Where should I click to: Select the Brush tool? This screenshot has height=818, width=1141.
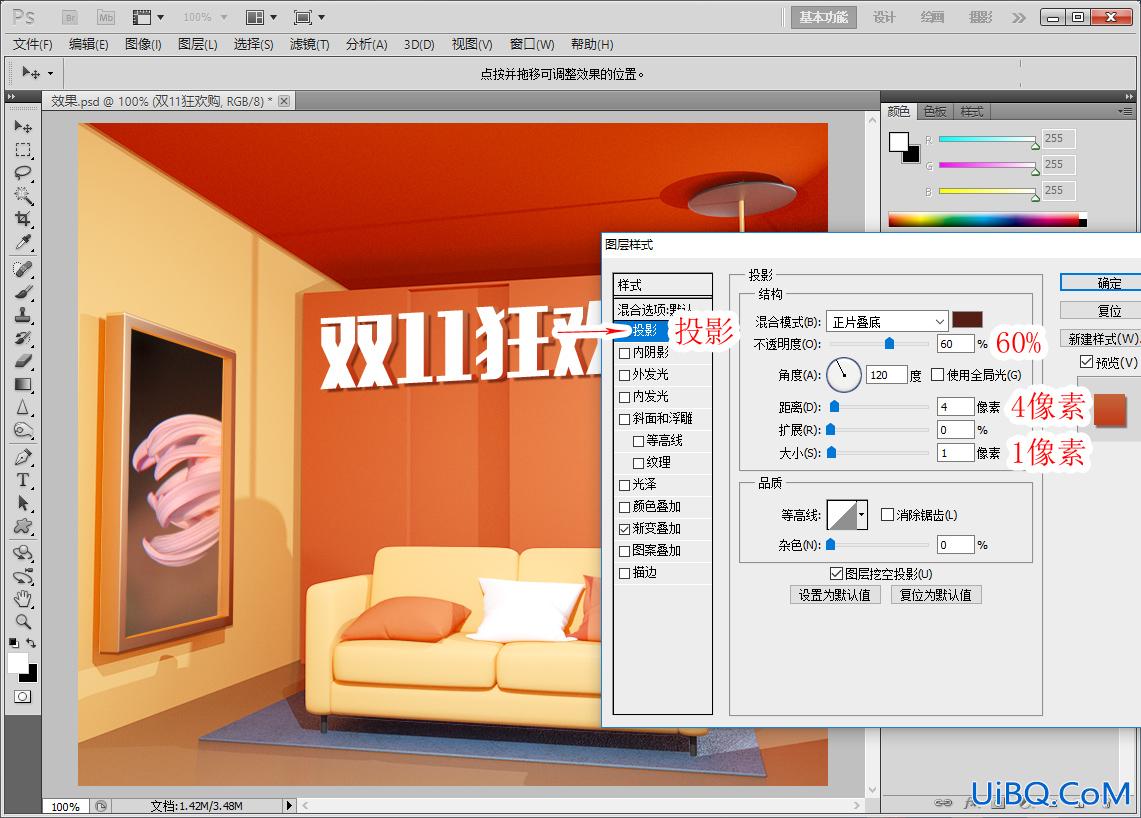click(23, 293)
